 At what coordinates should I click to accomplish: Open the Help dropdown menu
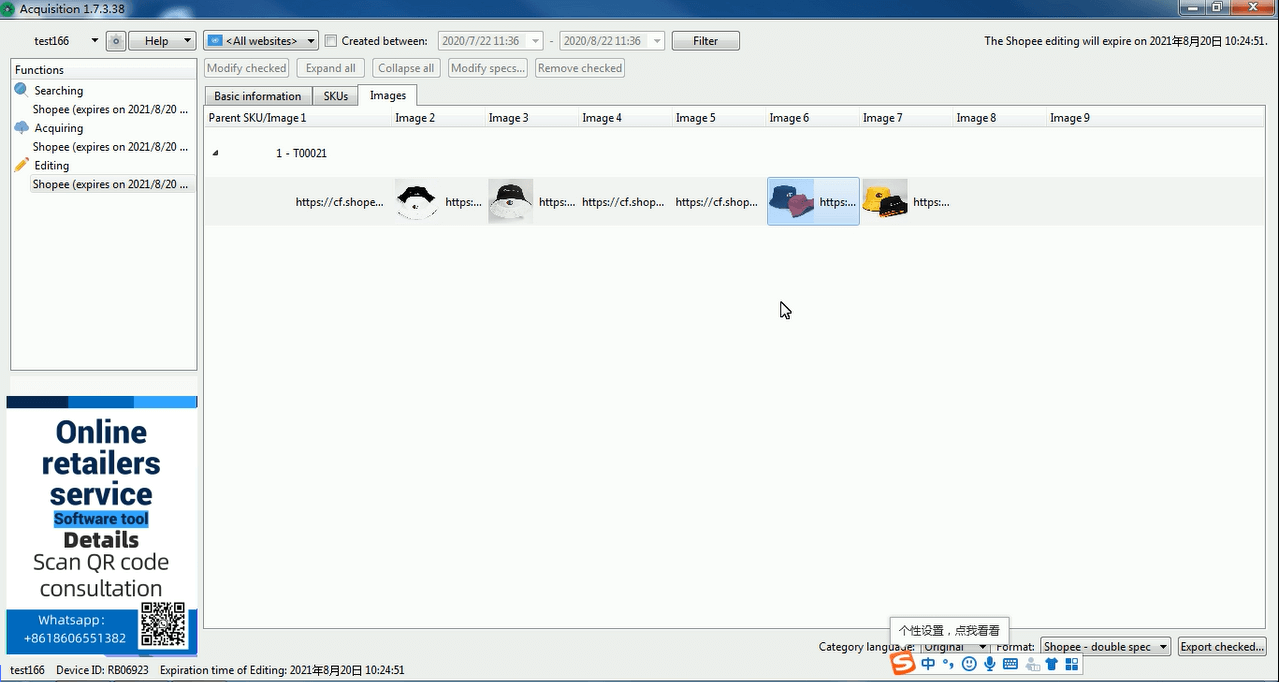(162, 41)
